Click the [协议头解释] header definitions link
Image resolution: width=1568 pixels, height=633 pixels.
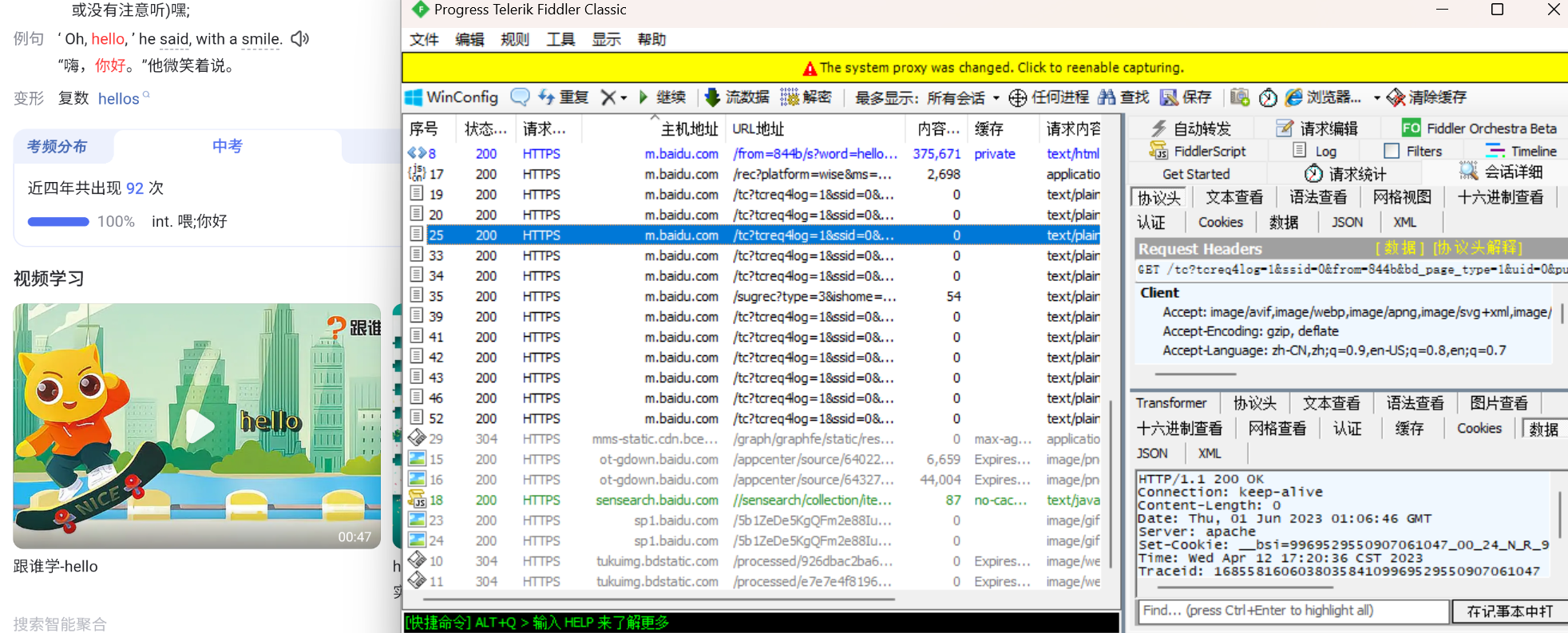click(1477, 248)
